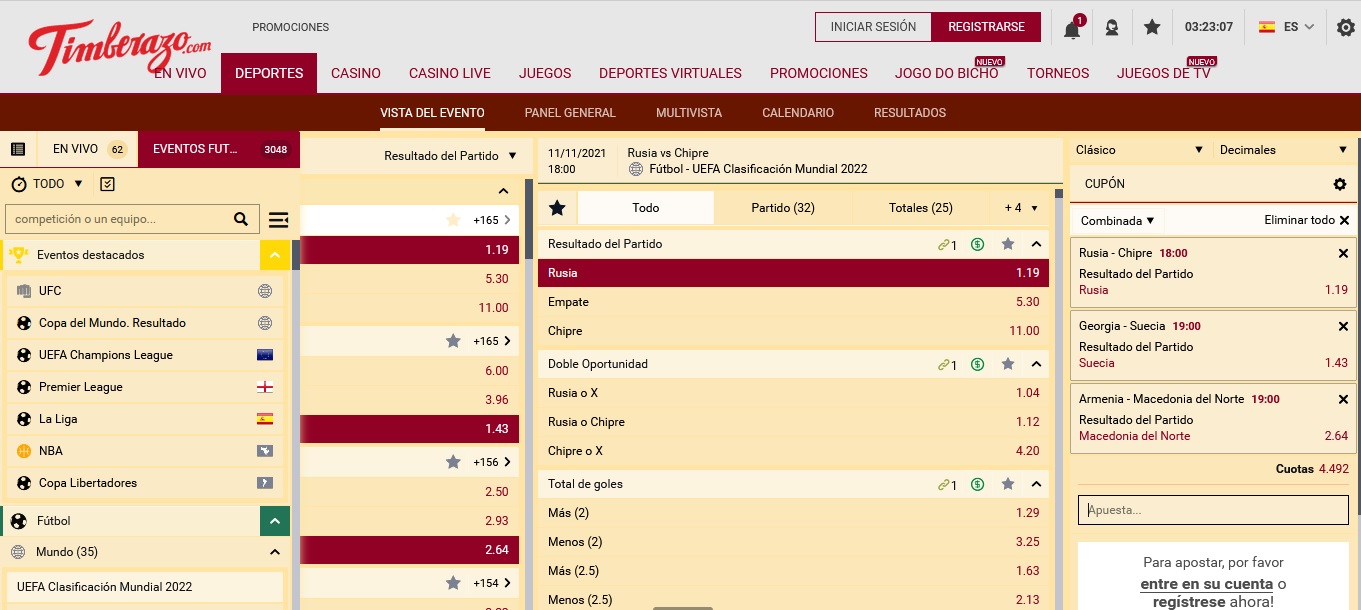The image size is (1361, 610).
Task: Toggle star in Total de goles header
Action: 1008,484
